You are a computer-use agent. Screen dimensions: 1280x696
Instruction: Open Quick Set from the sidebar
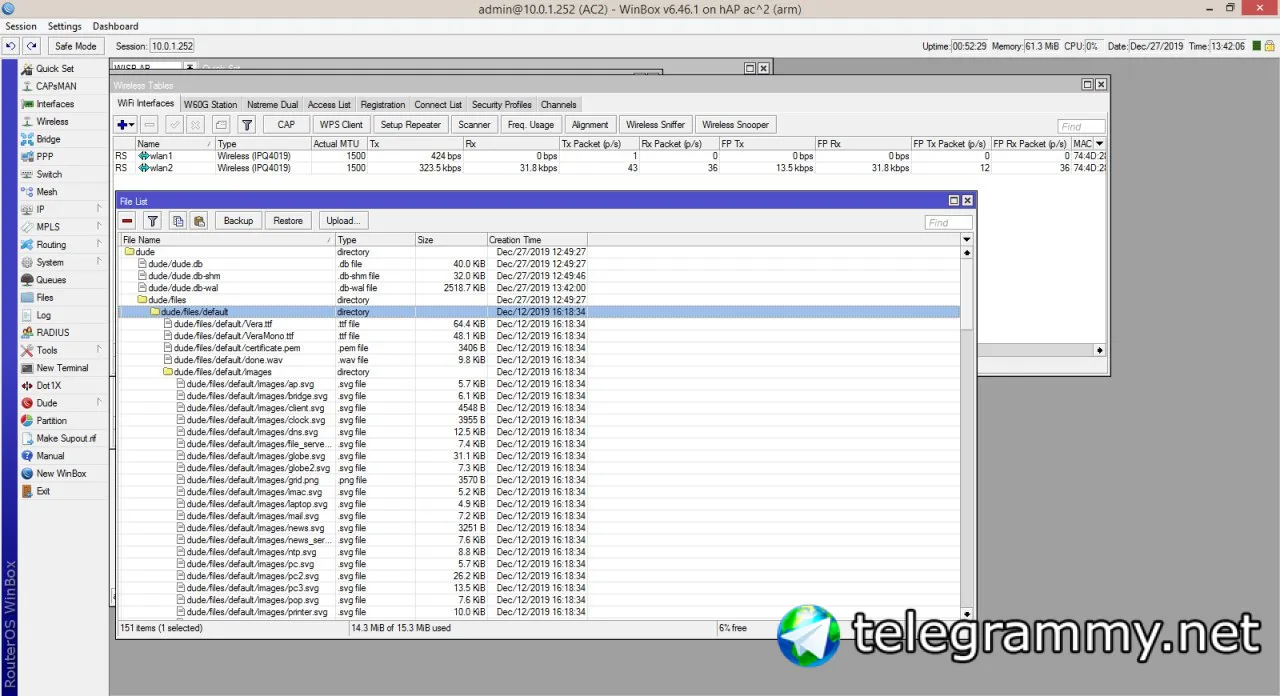click(55, 69)
